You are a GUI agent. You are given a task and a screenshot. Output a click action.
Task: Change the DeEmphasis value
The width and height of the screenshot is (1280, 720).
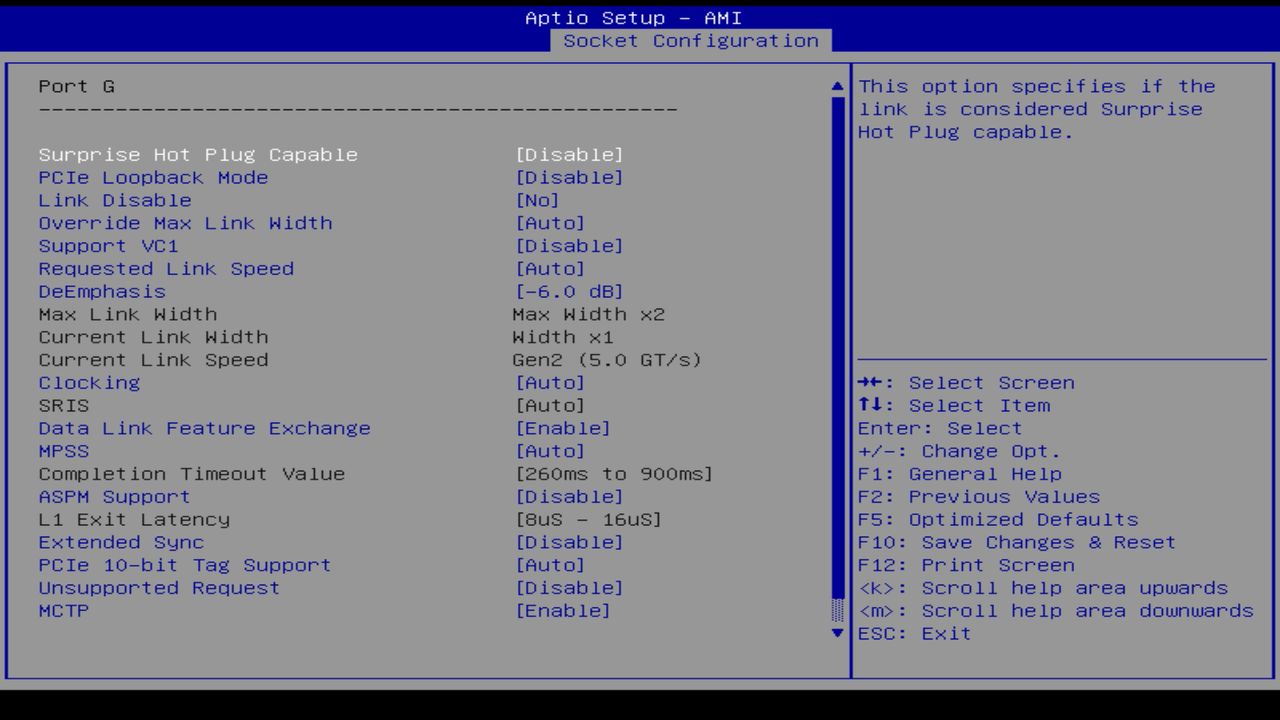tap(101, 291)
